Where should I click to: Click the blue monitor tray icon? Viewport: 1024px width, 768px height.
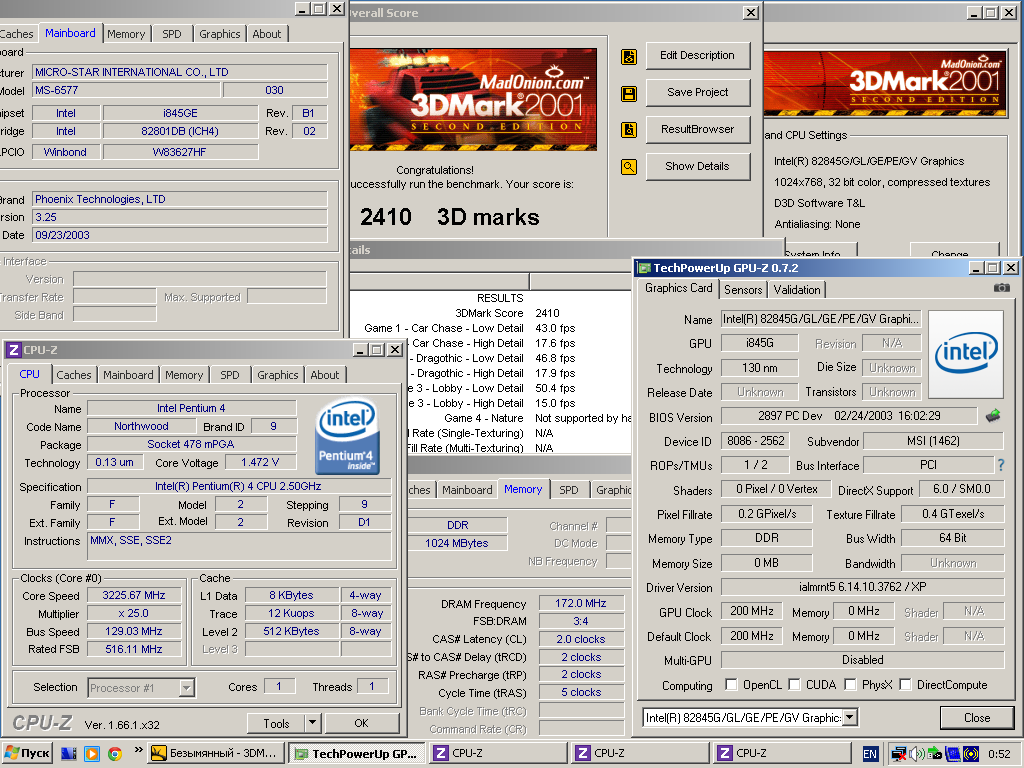coord(953,754)
